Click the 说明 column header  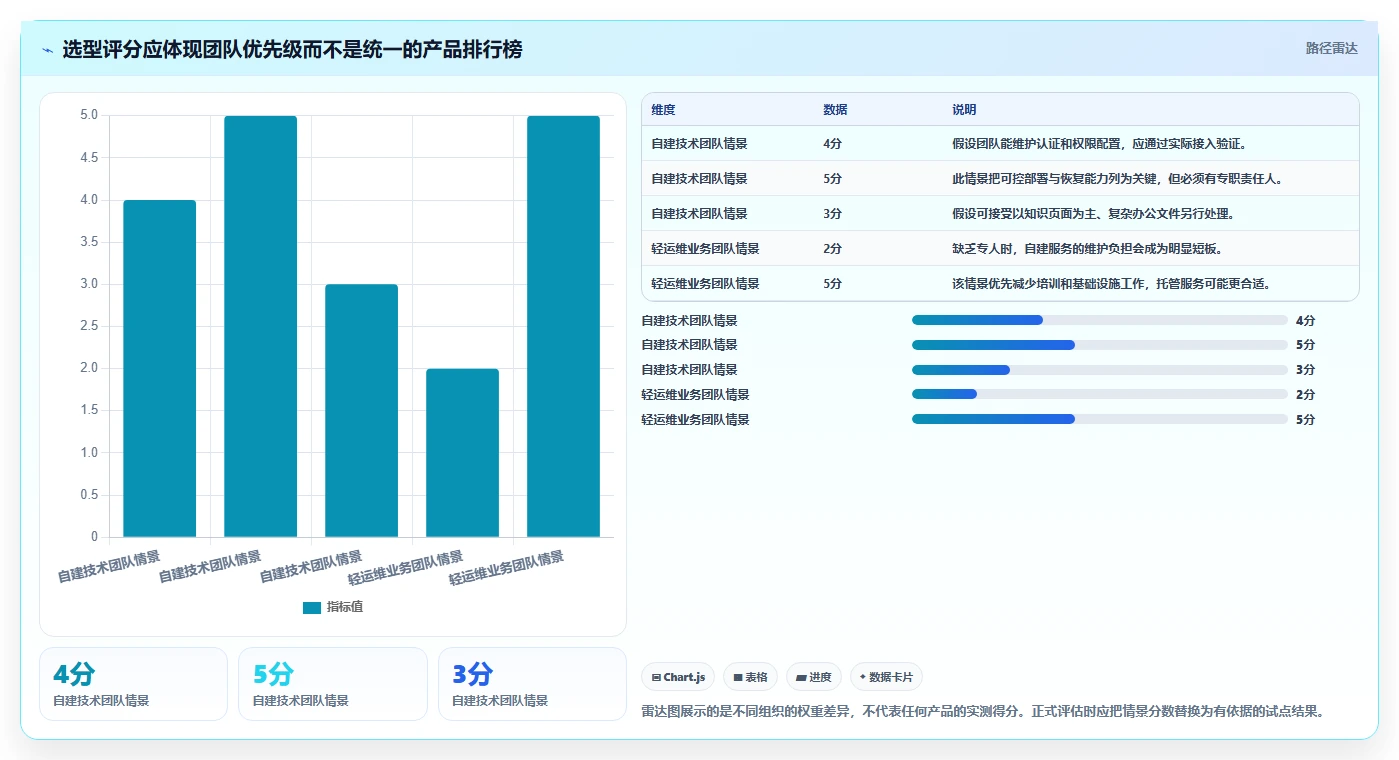(x=964, y=110)
